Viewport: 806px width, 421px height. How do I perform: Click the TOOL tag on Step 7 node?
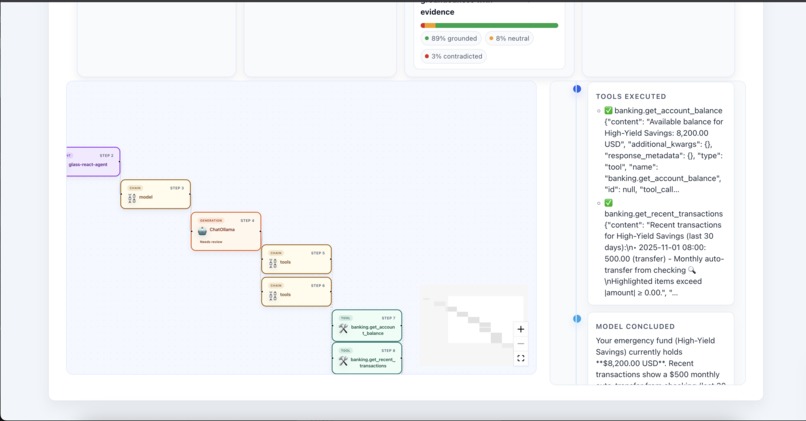coord(345,318)
